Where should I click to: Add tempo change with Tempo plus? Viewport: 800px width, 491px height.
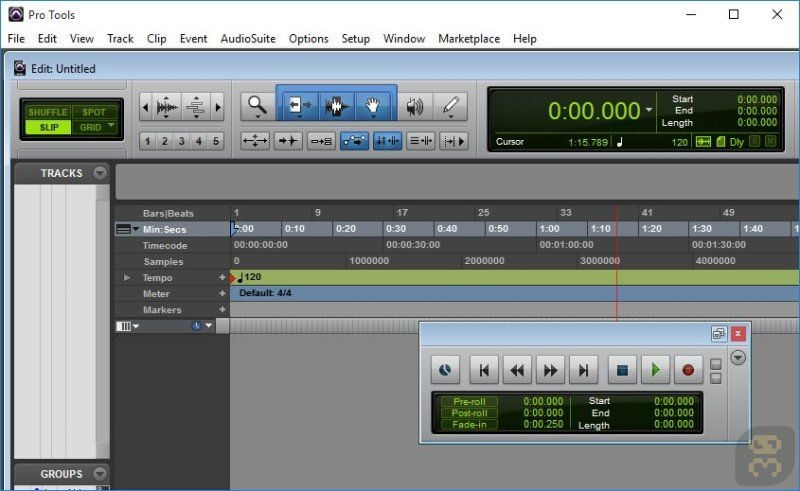(222, 277)
